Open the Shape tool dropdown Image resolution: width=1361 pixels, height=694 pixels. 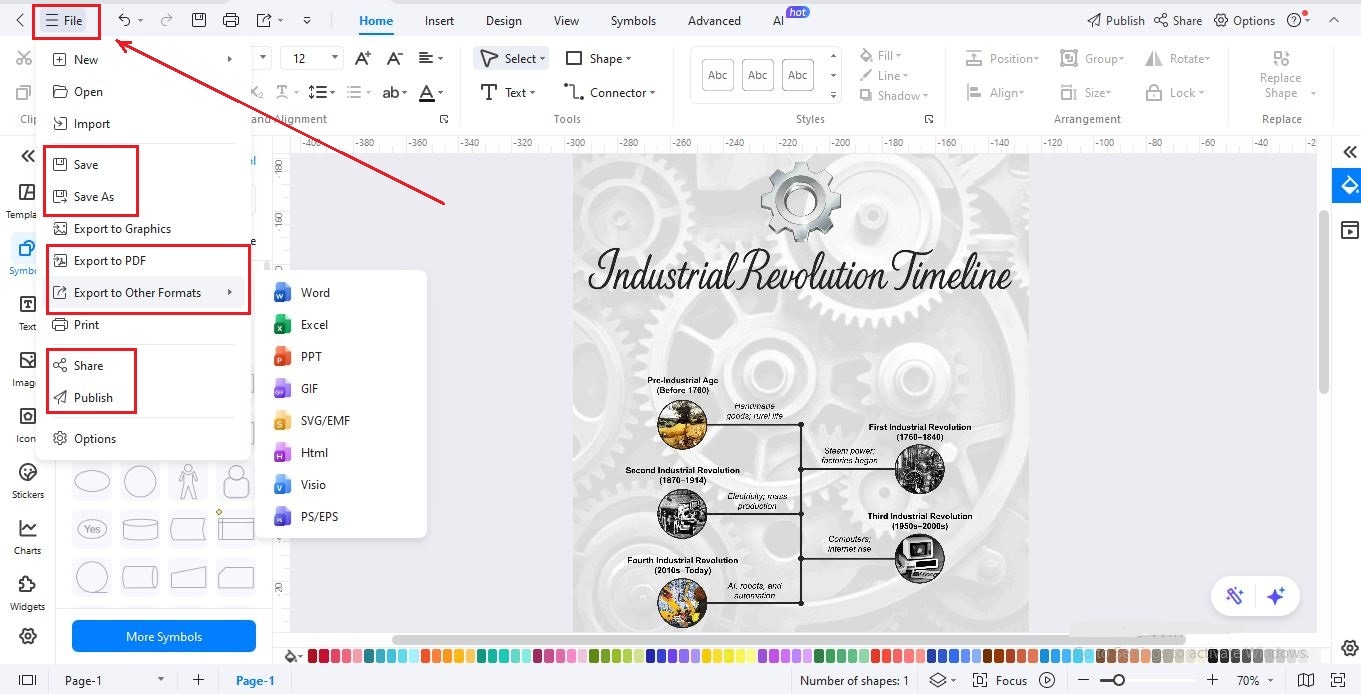point(598,59)
